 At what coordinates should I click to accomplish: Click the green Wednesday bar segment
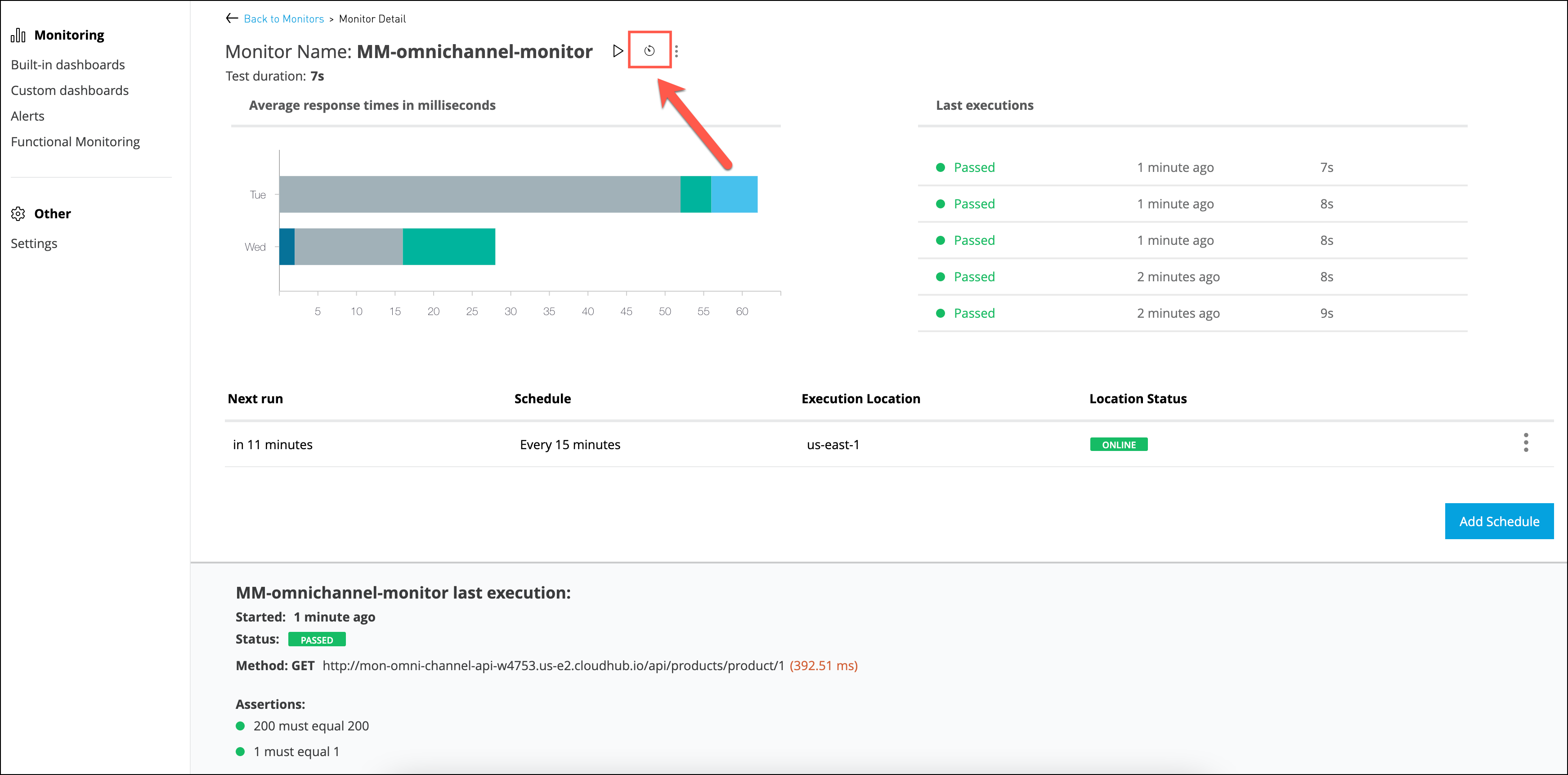click(448, 247)
